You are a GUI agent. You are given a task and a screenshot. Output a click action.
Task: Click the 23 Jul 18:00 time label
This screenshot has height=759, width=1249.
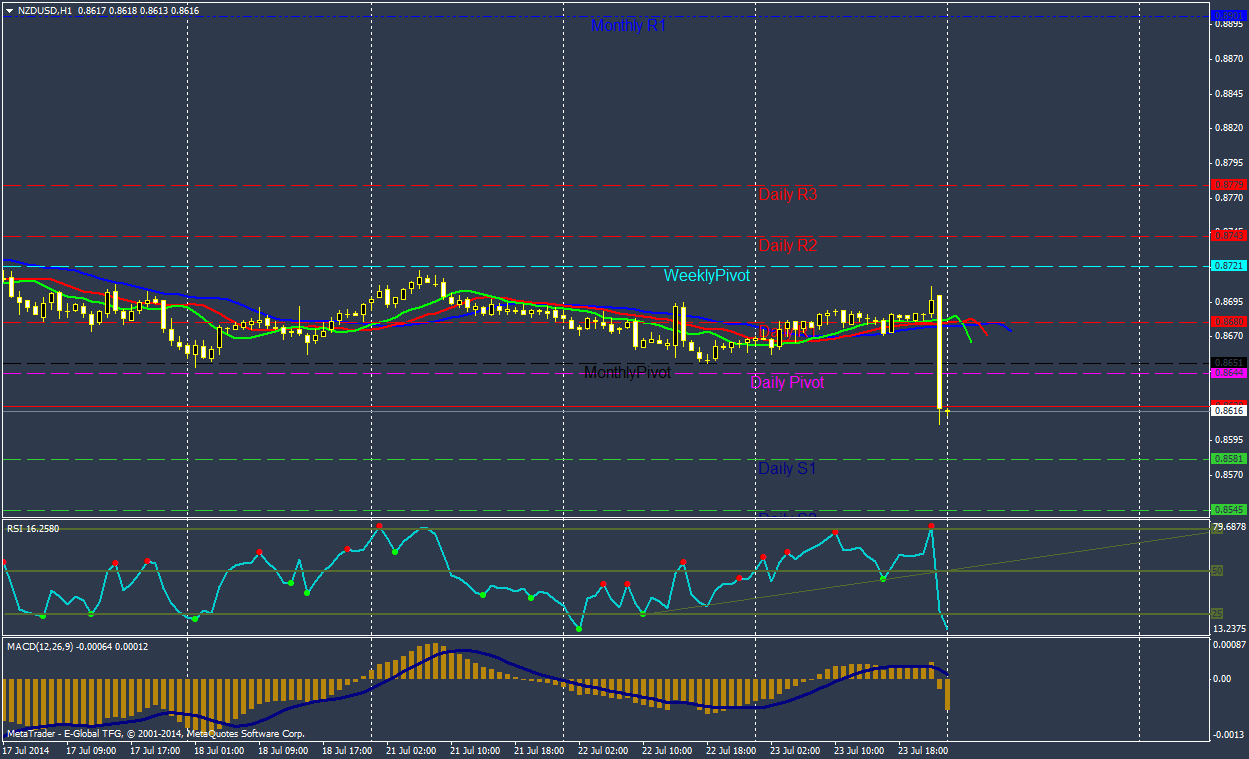coord(923,749)
